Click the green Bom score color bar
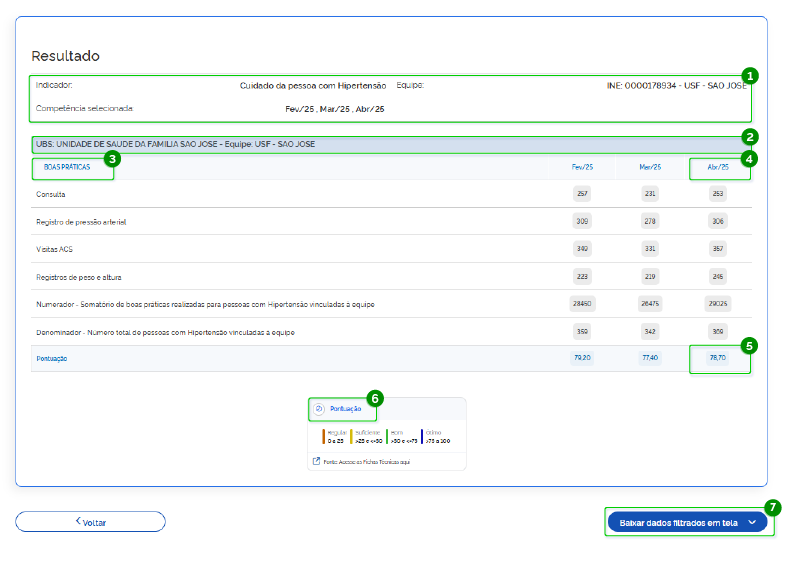787x563 pixels. pos(387,435)
